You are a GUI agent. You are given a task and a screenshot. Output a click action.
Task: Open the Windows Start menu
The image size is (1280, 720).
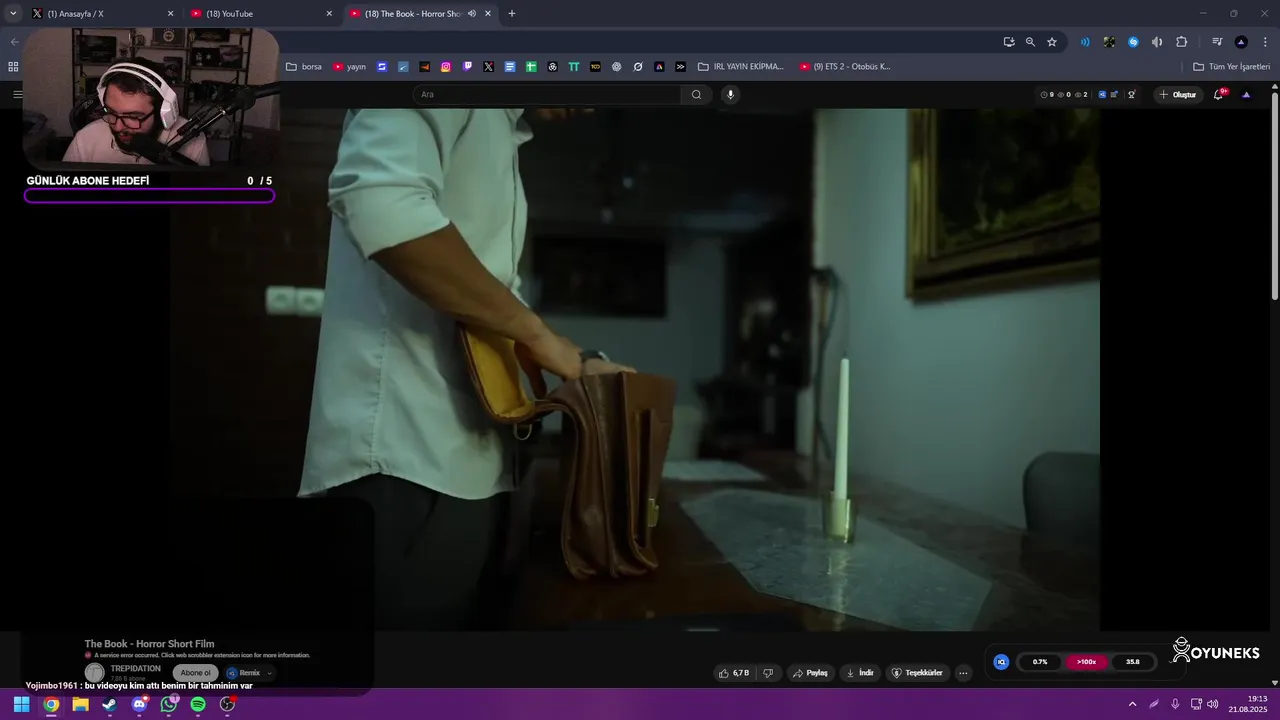[x=21, y=704]
